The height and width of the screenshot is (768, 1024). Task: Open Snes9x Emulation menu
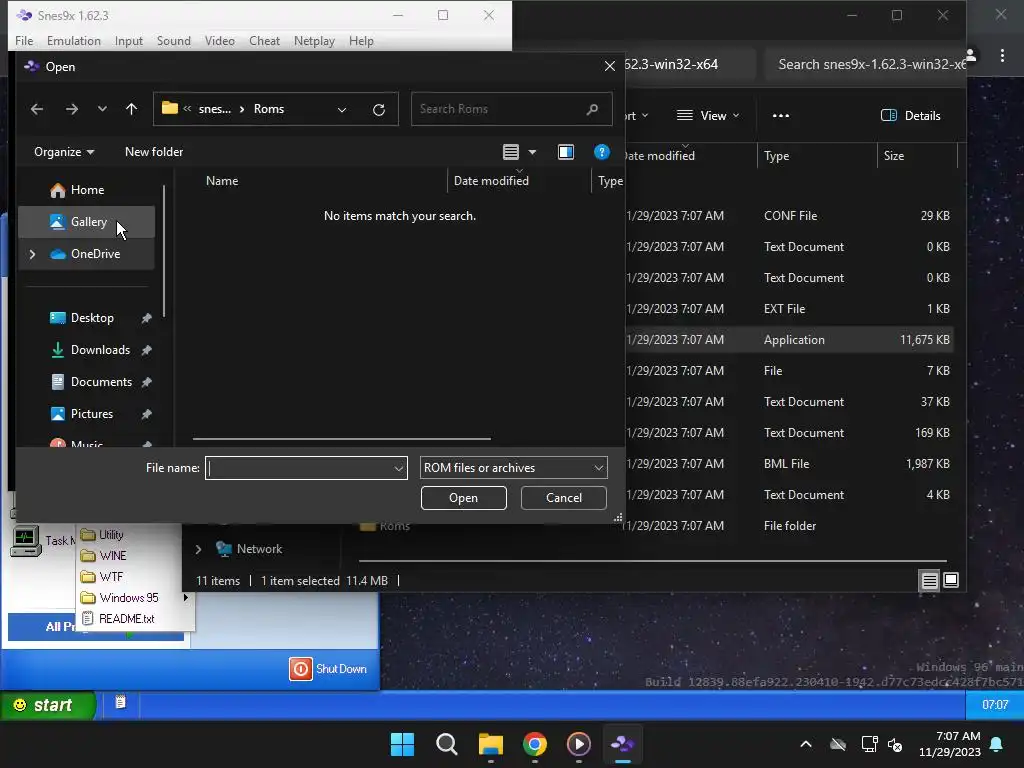coord(74,40)
